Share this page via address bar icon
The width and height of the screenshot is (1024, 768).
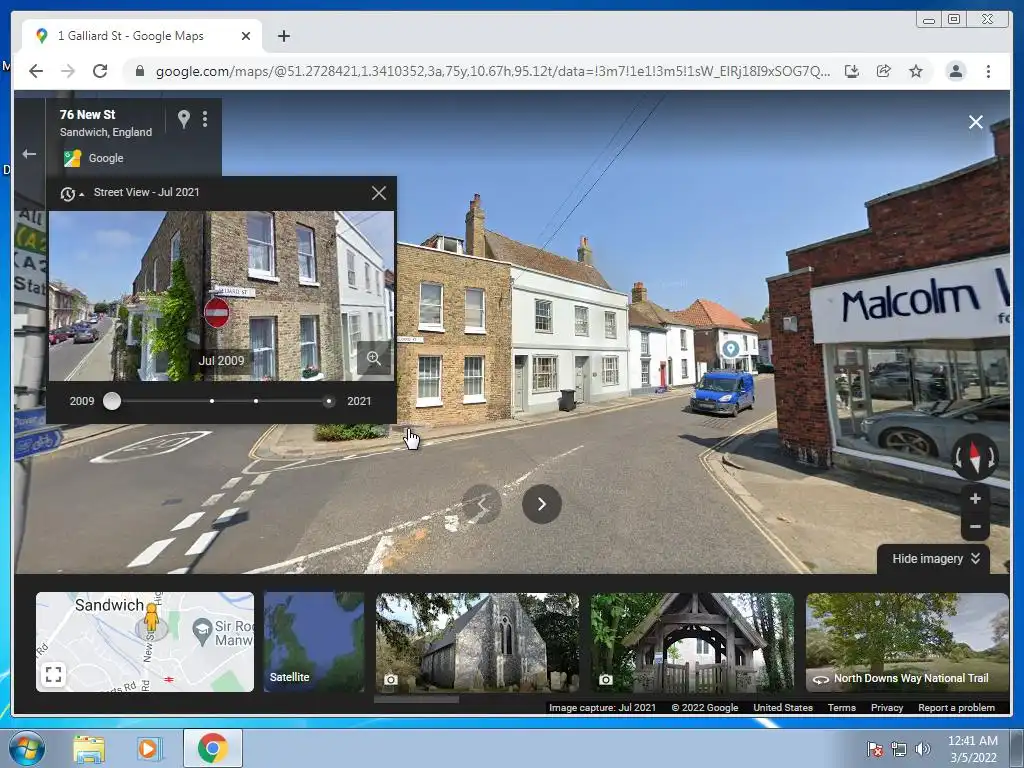pos(884,71)
